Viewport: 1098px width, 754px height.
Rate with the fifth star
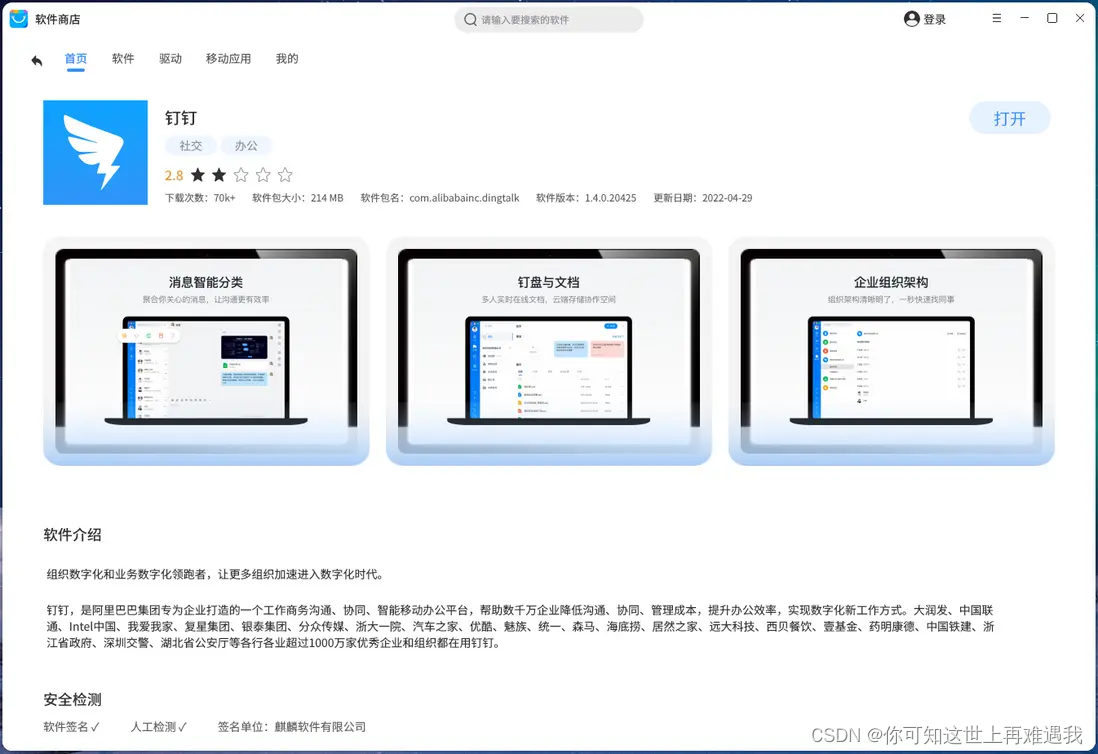click(x=285, y=175)
